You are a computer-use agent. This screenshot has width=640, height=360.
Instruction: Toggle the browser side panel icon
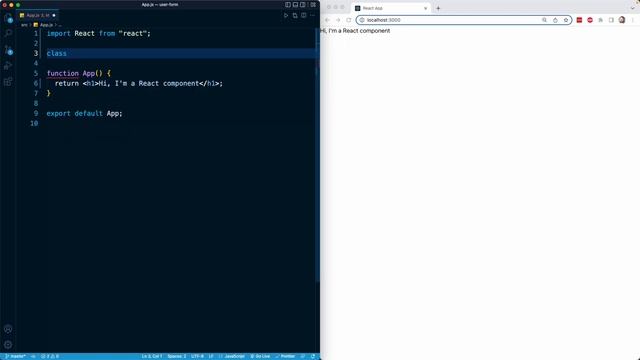611,20
